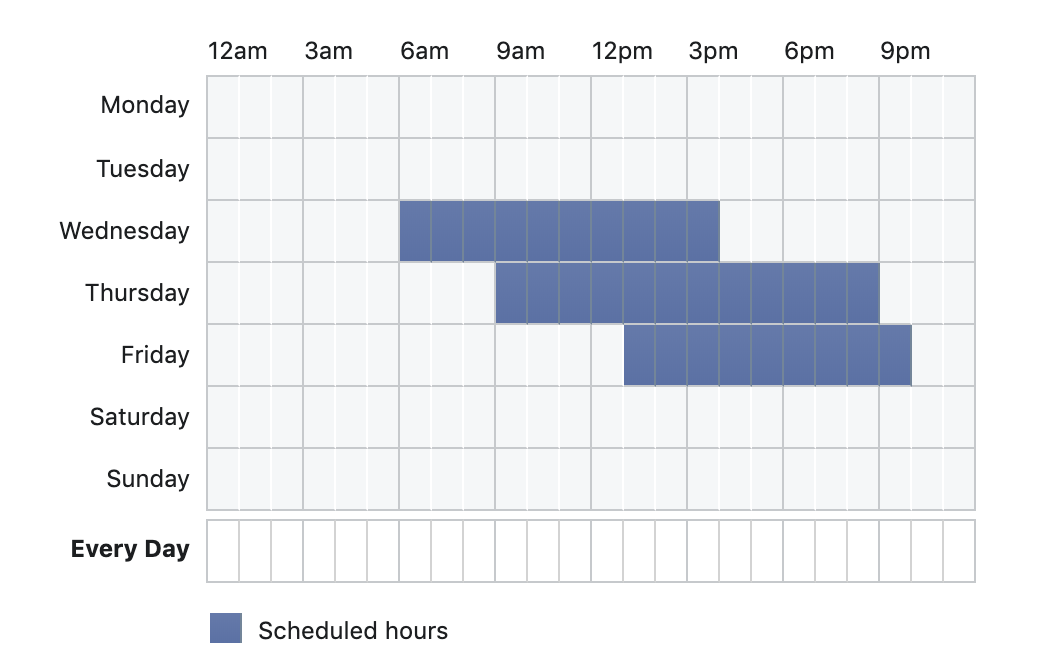Viewport: 1058px width, 664px height.
Task: Toggle the Every Day 9pm cell
Action: 895,550
